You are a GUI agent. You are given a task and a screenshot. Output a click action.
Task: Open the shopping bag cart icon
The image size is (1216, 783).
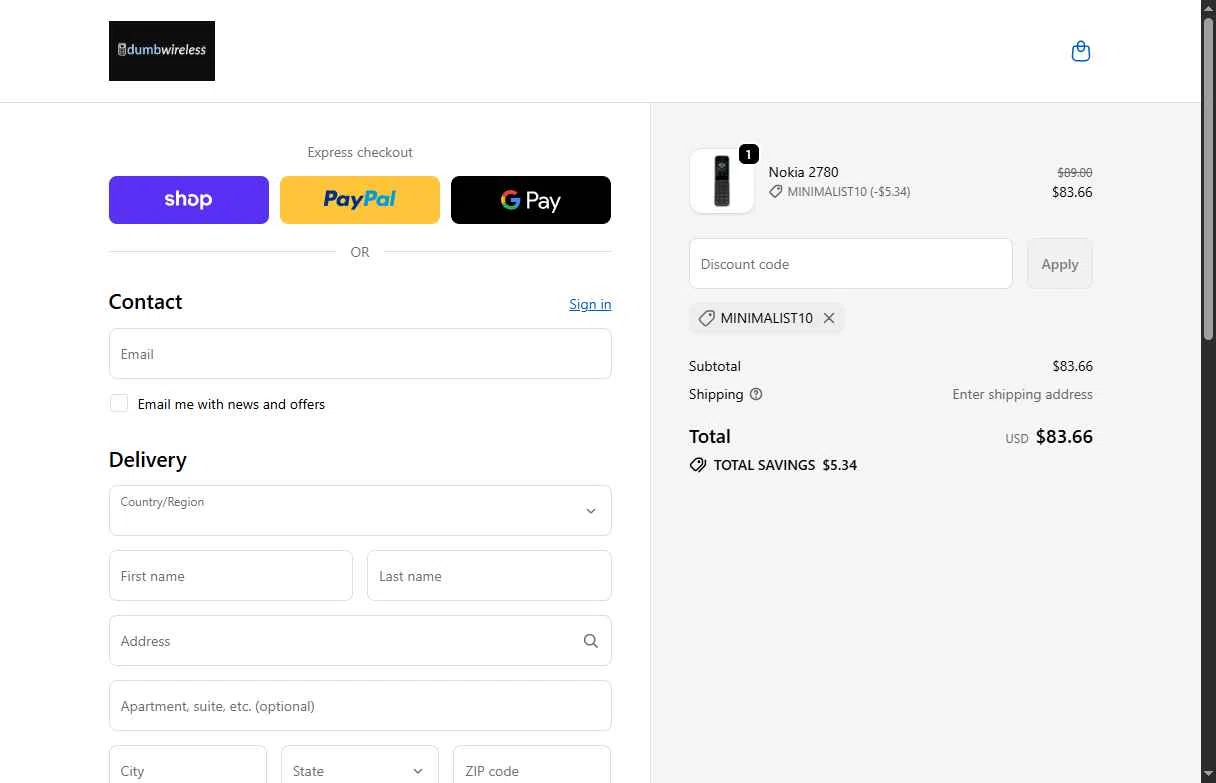1080,51
